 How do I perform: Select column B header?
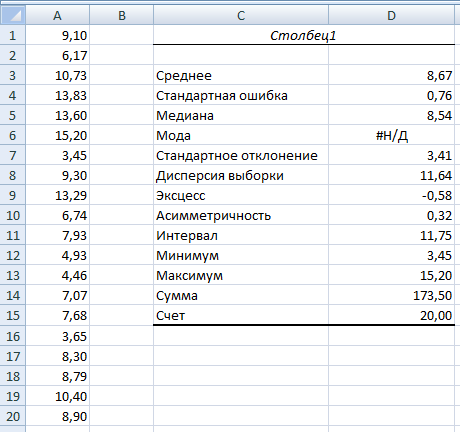[x=122, y=15]
